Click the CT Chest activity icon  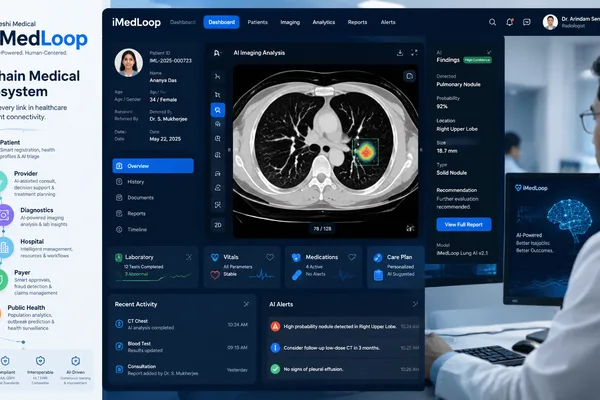coord(119,324)
